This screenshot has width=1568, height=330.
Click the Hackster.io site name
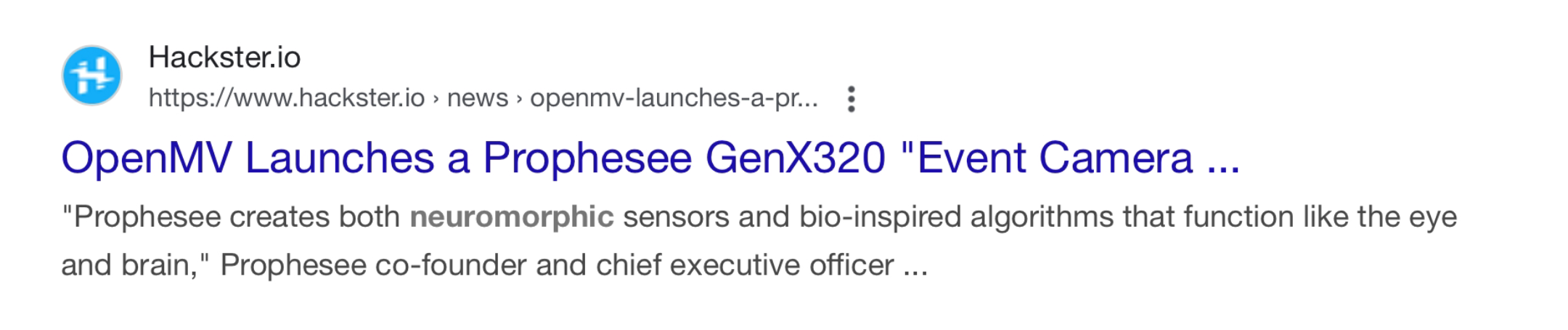[224, 57]
